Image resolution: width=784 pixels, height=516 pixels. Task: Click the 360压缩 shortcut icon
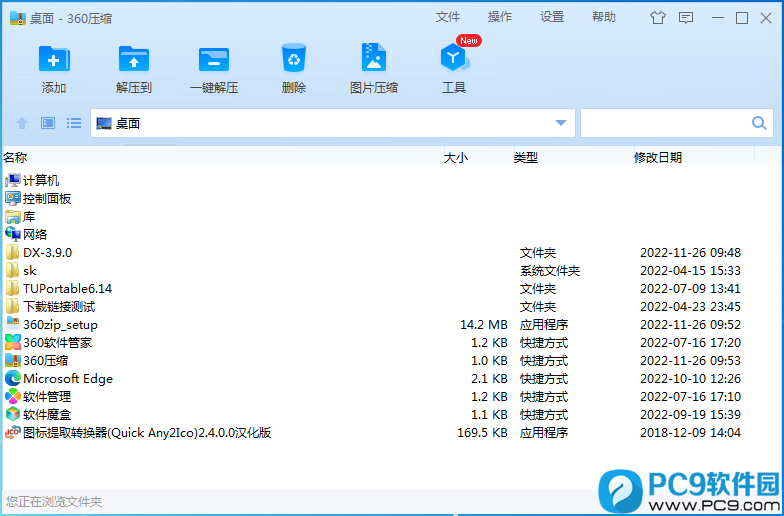click(x=12, y=360)
